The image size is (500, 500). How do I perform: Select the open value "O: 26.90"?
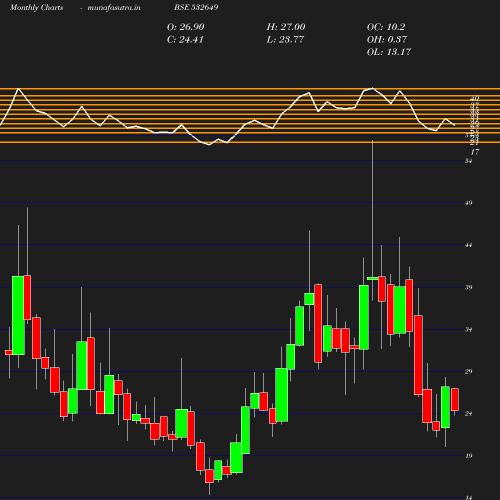coord(185,27)
